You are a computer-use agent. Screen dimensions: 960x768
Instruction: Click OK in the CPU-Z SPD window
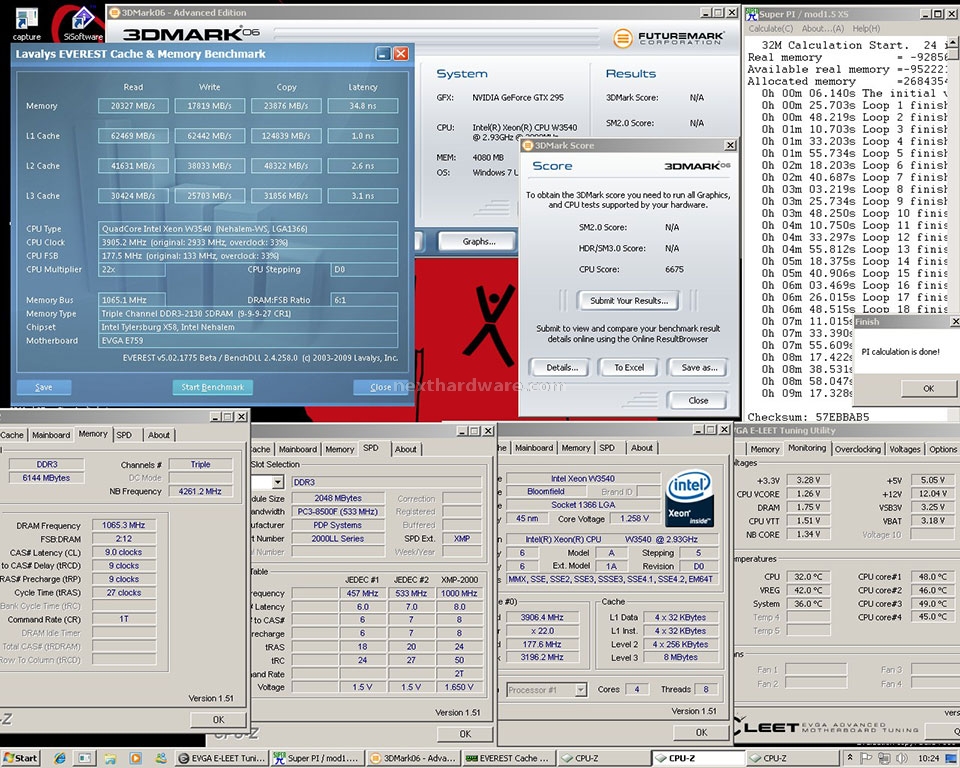tap(465, 734)
